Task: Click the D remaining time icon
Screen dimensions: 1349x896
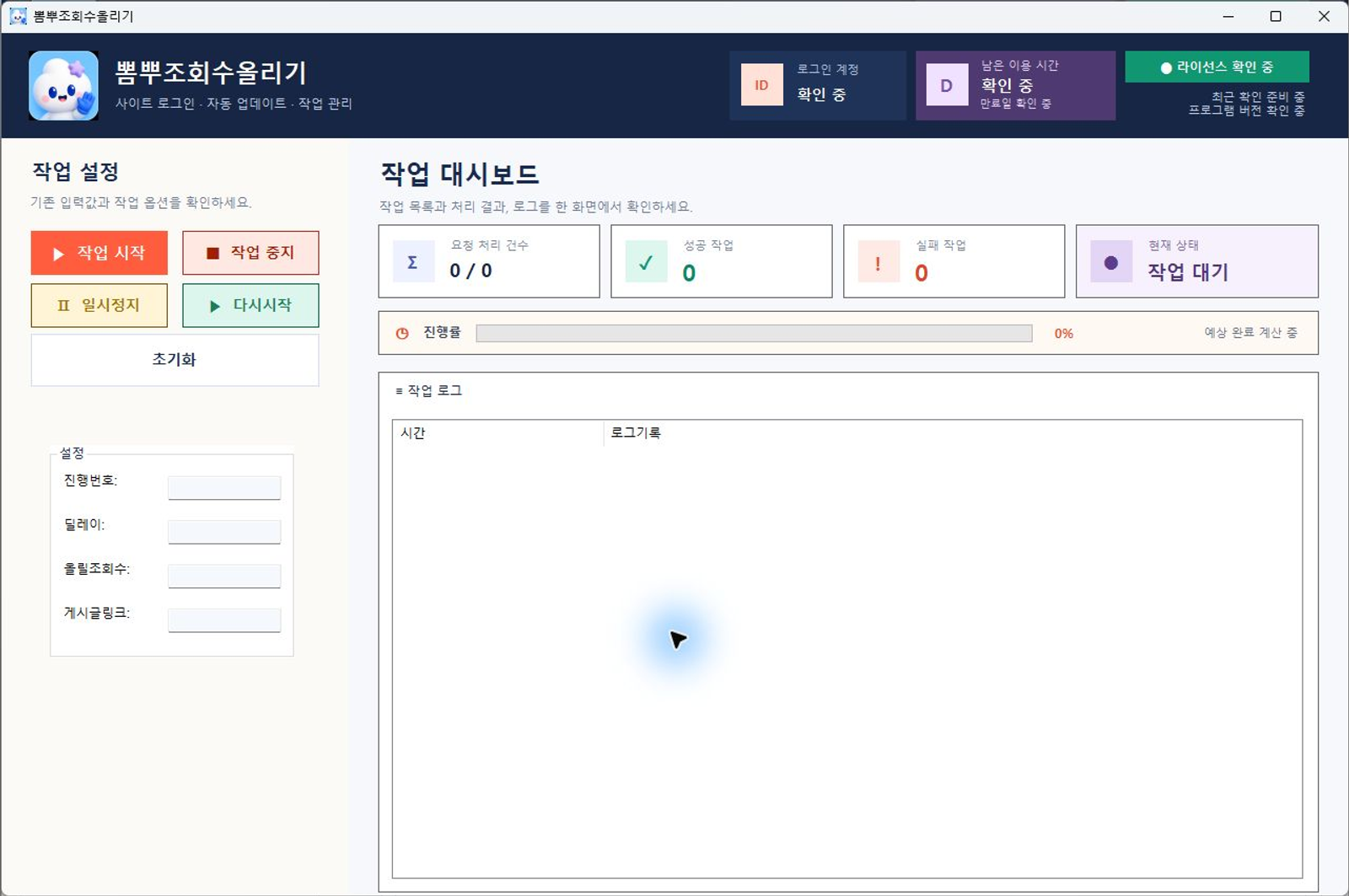Action: [947, 85]
